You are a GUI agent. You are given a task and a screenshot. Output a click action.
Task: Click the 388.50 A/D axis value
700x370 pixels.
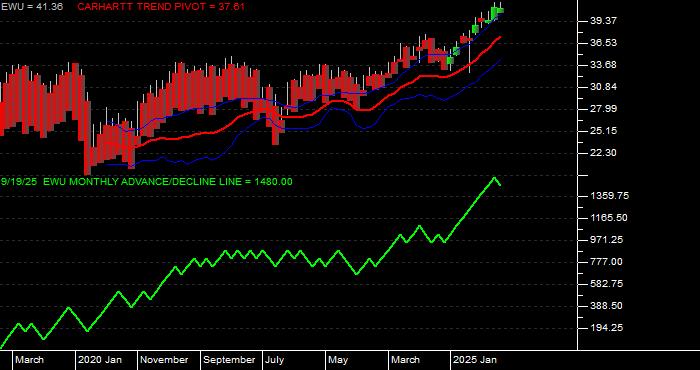click(606, 306)
